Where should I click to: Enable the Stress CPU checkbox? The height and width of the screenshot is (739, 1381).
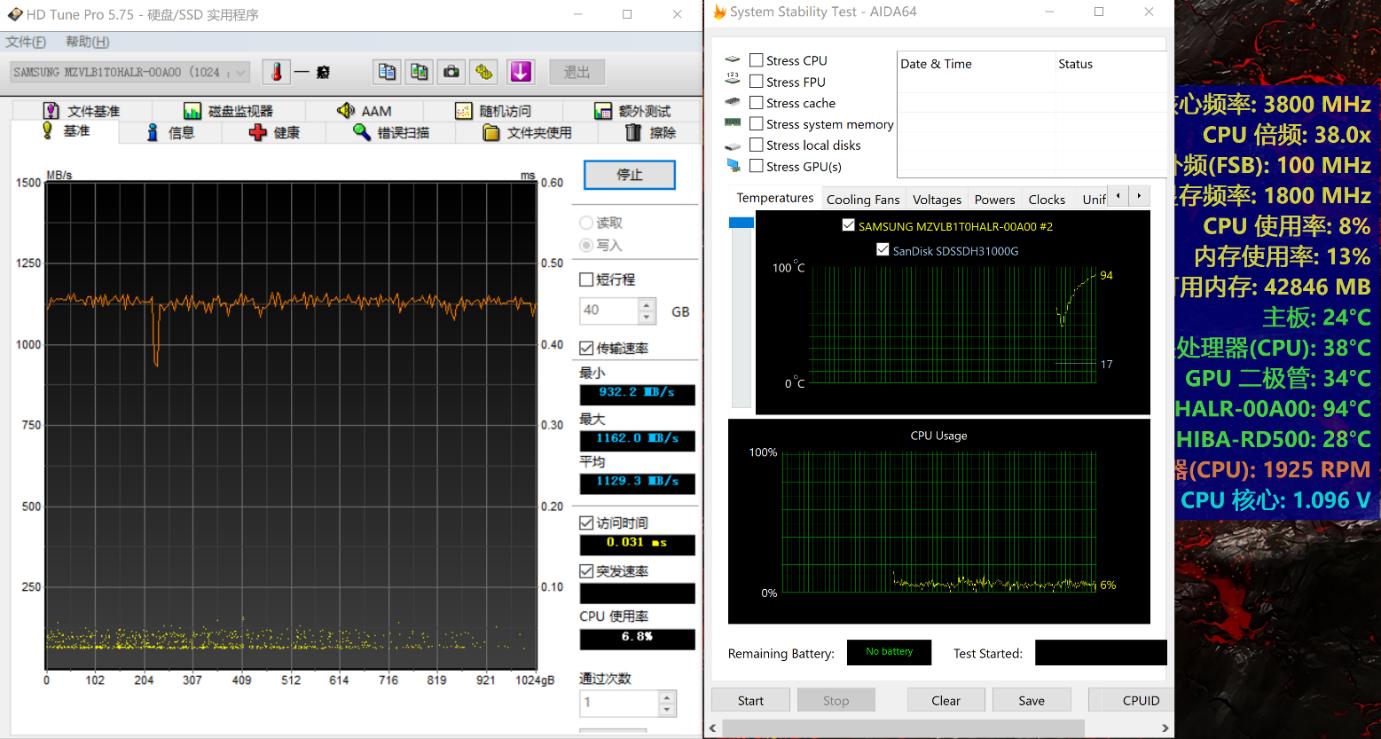coord(758,60)
